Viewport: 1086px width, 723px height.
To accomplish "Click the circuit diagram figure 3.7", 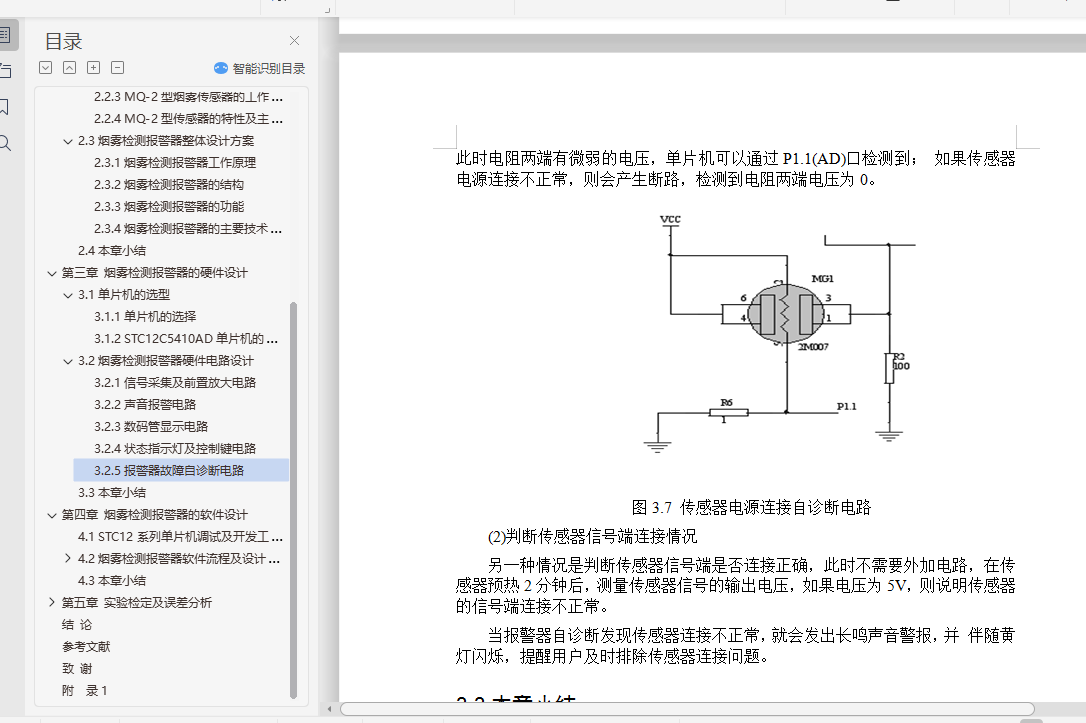I will [x=779, y=334].
